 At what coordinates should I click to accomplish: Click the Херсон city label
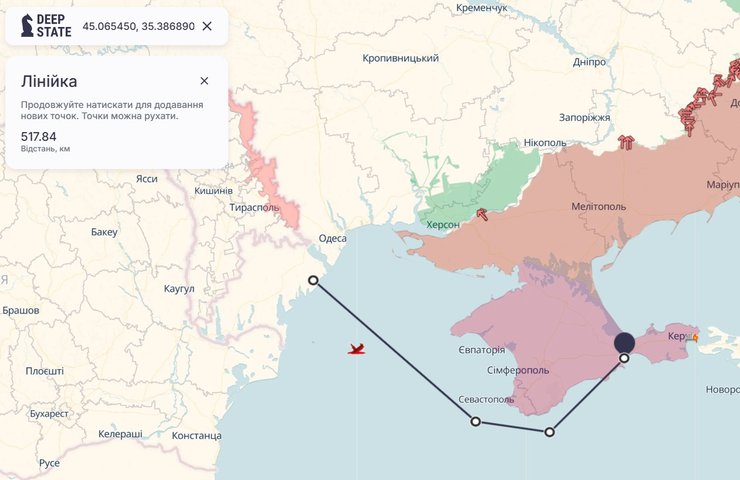pyautogui.click(x=443, y=225)
